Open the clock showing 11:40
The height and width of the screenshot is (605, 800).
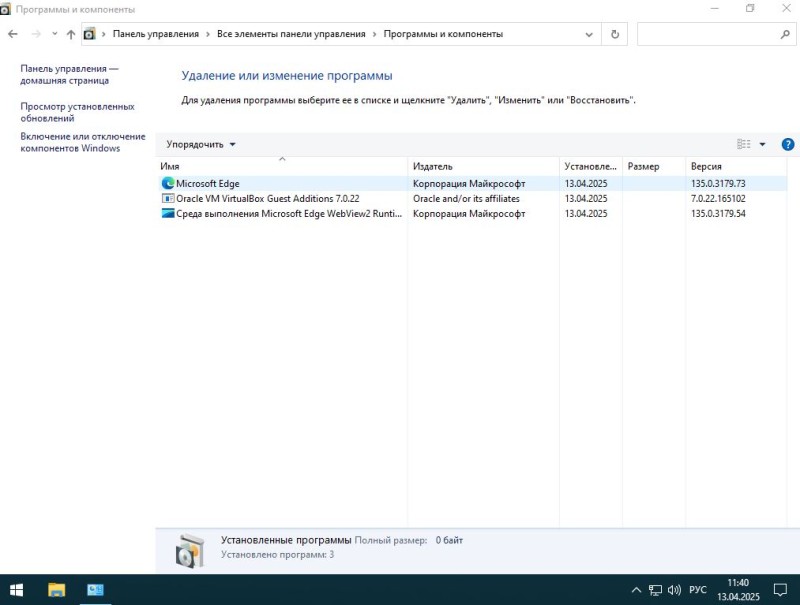738,590
